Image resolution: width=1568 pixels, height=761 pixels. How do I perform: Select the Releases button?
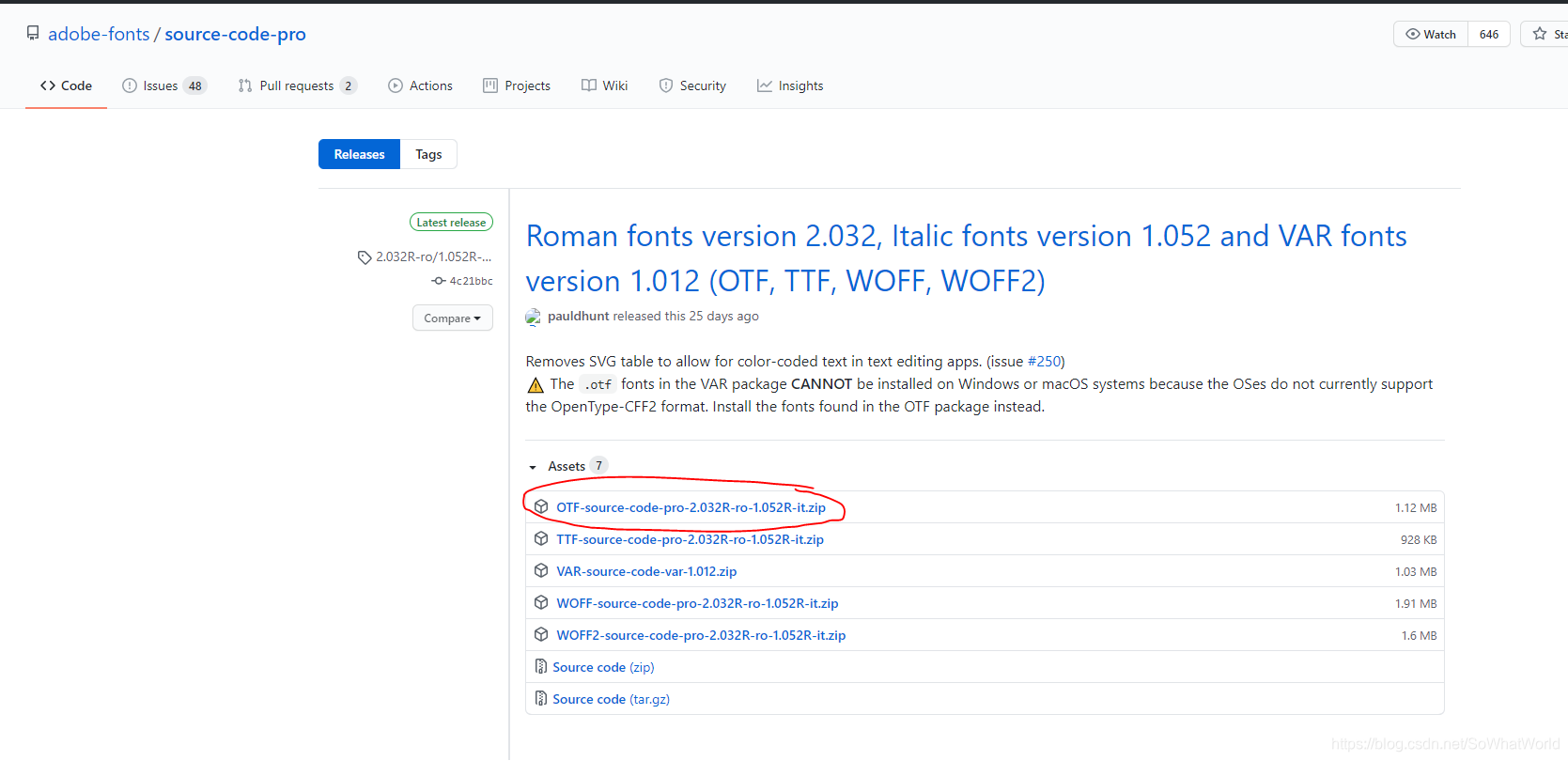[x=359, y=154]
